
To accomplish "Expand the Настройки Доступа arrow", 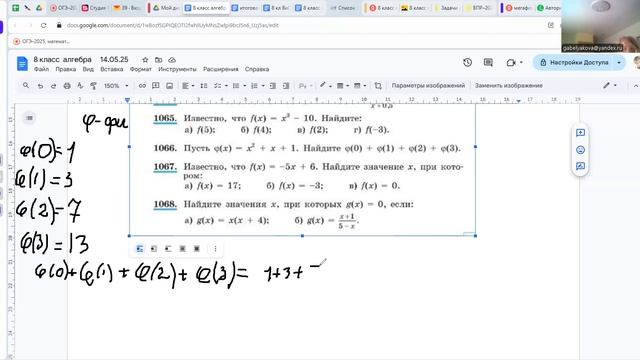I will 619,62.
